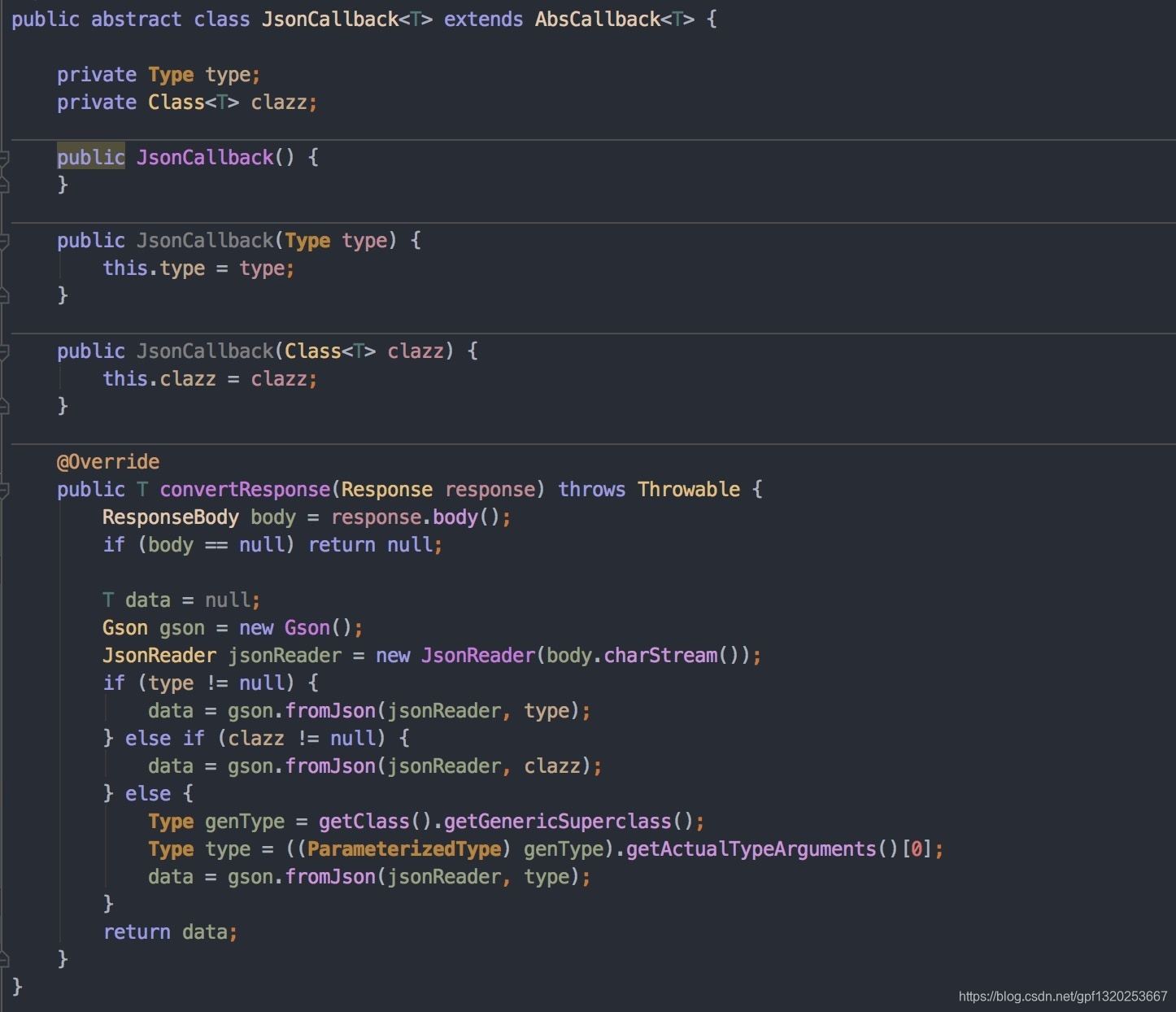Viewport: 1176px width, 1012px height.
Task: Click the 'extends' keyword on the first line
Action: [484, 19]
